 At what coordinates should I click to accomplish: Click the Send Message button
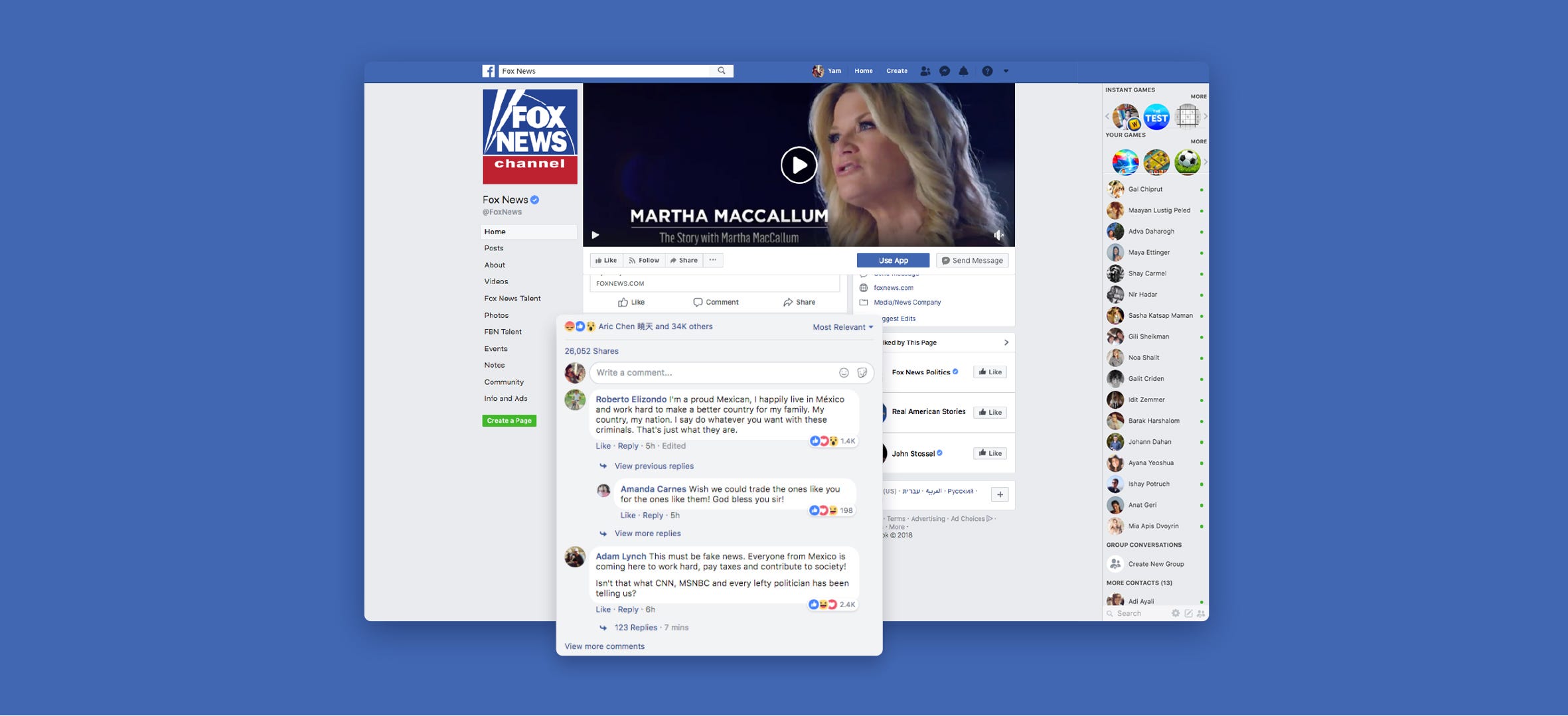(973, 261)
